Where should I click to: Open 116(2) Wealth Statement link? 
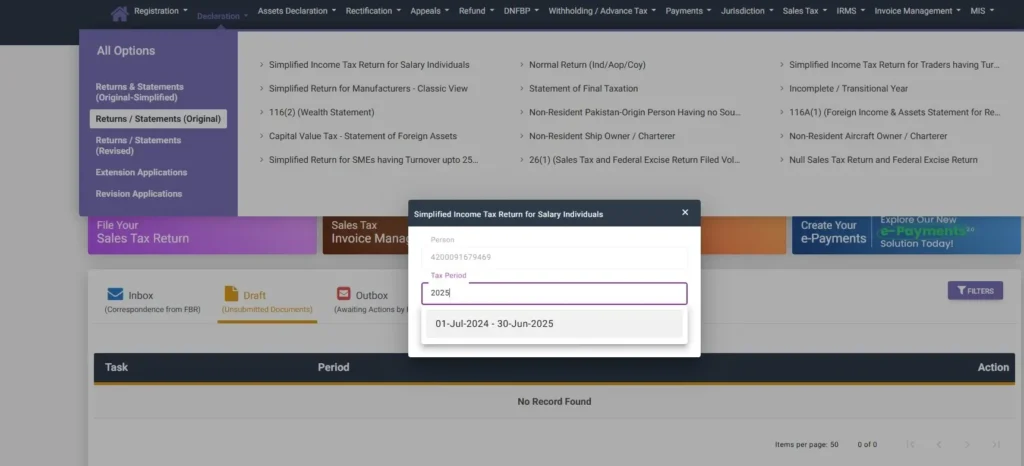pos(321,112)
